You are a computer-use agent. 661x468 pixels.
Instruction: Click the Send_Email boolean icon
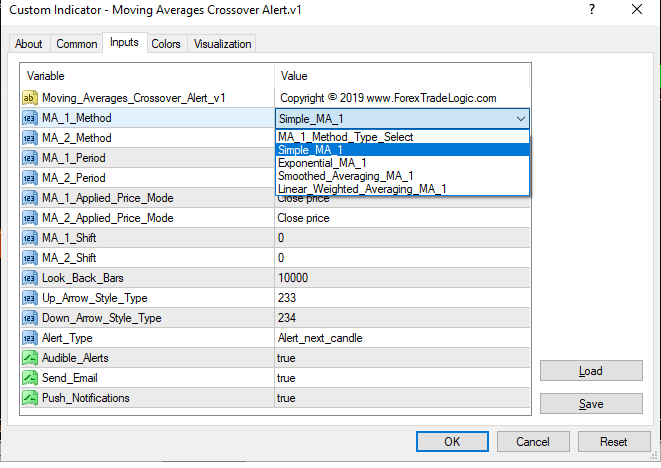(x=29, y=378)
